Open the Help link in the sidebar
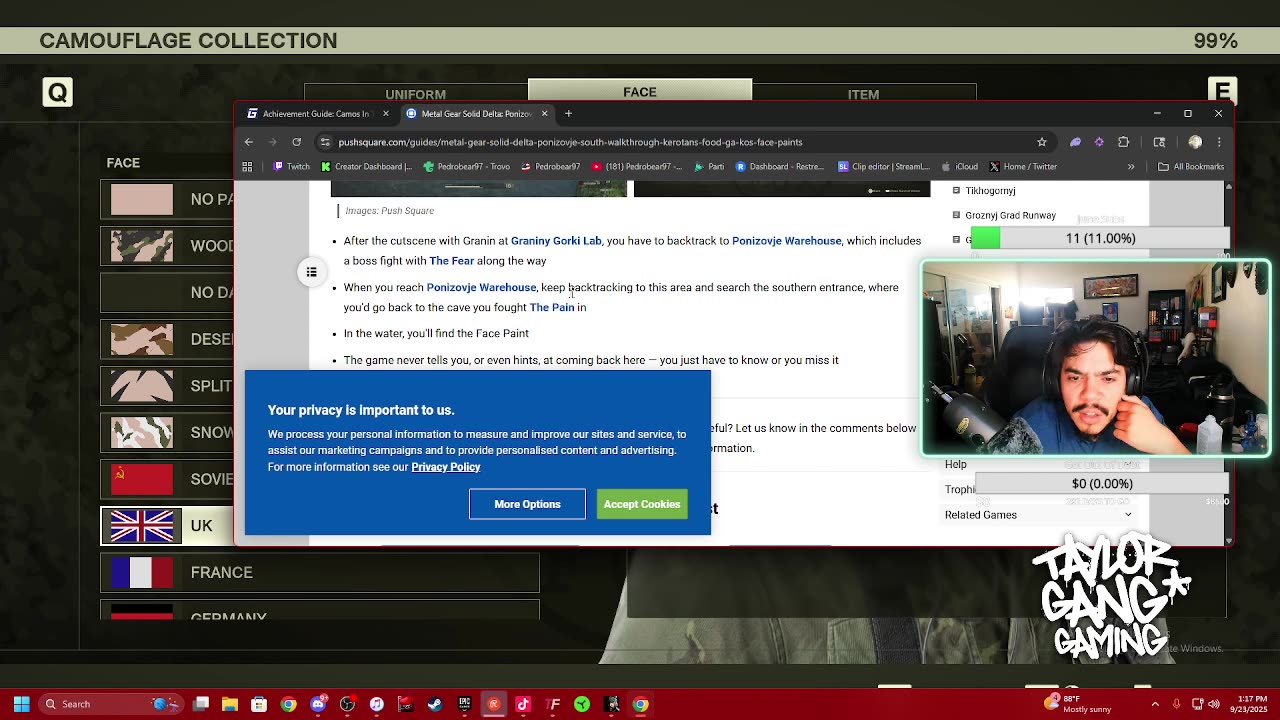This screenshot has height=720, width=1280. (956, 464)
